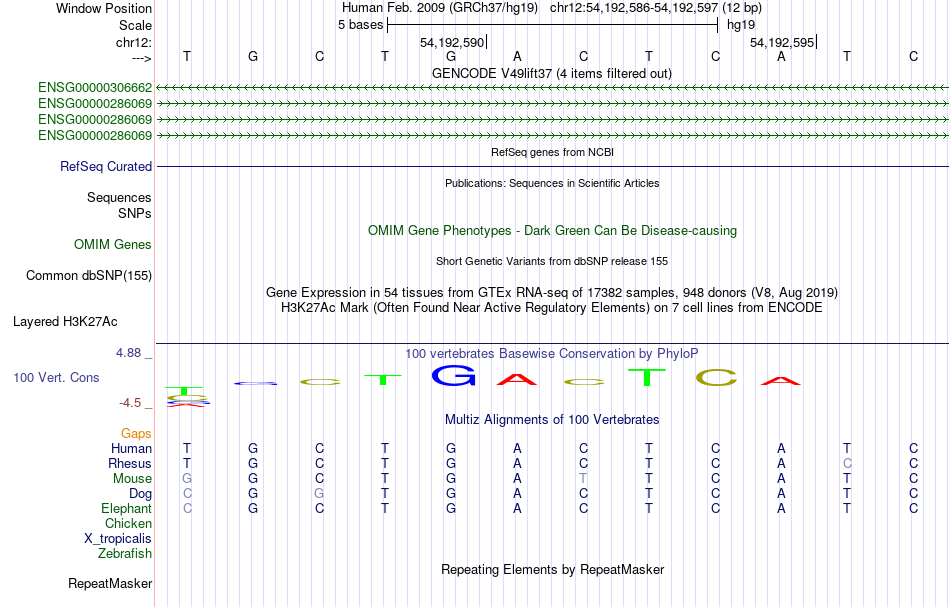This screenshot has height=607, width=950.
Task: Click the 54,192,595 position marker
Action: (782, 42)
